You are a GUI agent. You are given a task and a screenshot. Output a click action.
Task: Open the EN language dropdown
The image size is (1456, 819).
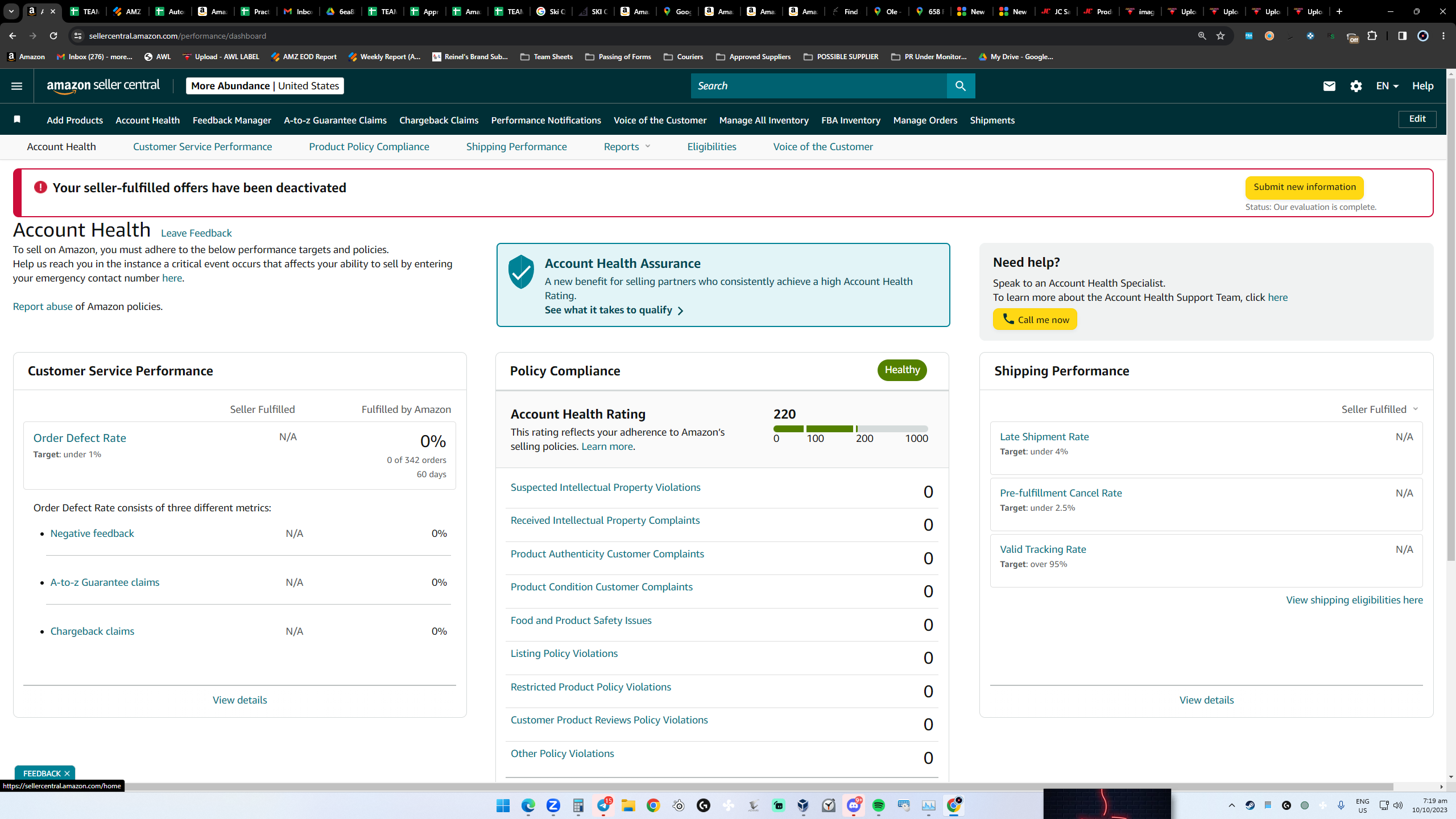[1387, 86]
